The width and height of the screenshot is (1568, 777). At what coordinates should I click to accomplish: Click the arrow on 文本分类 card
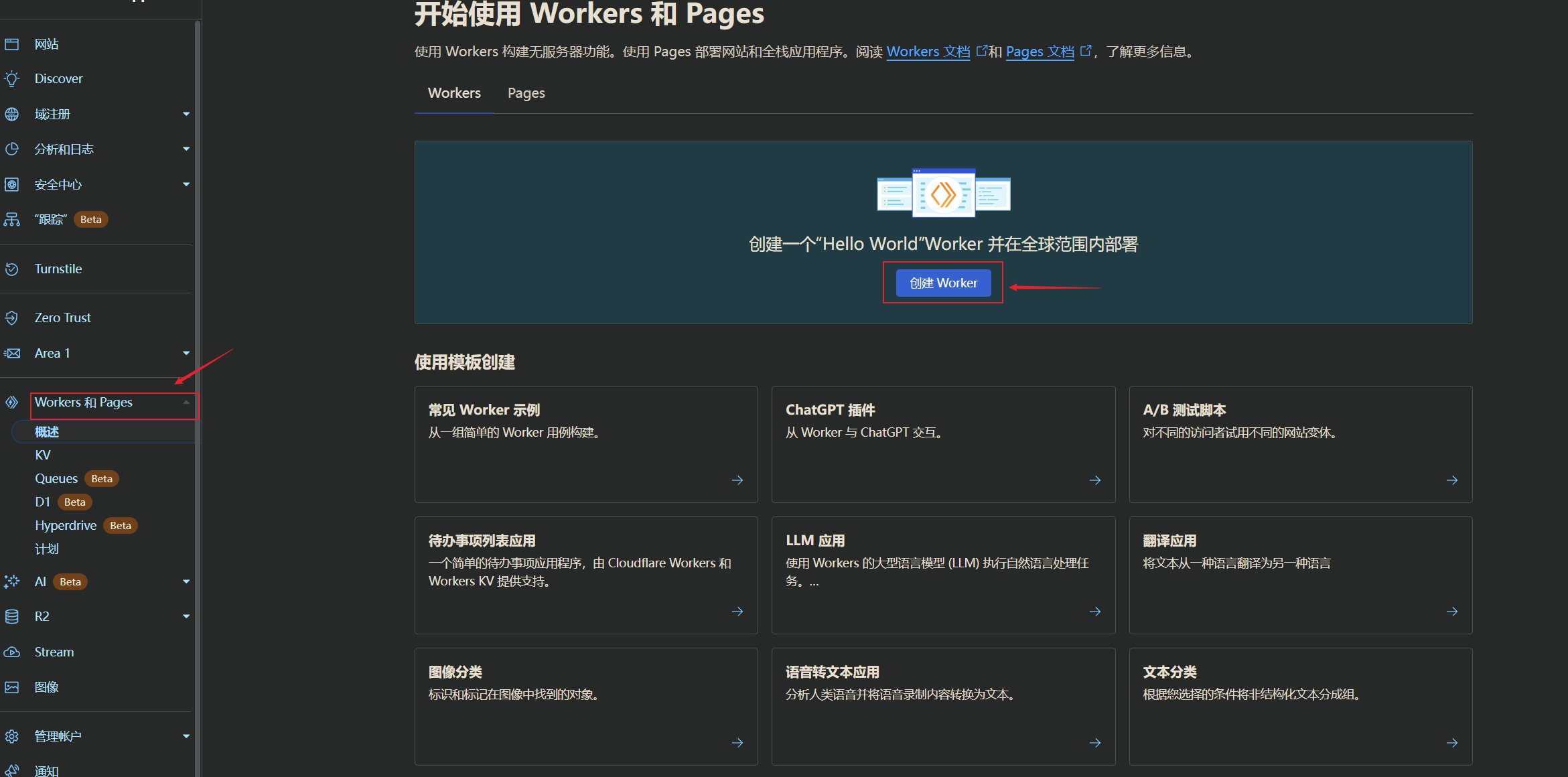point(1452,743)
